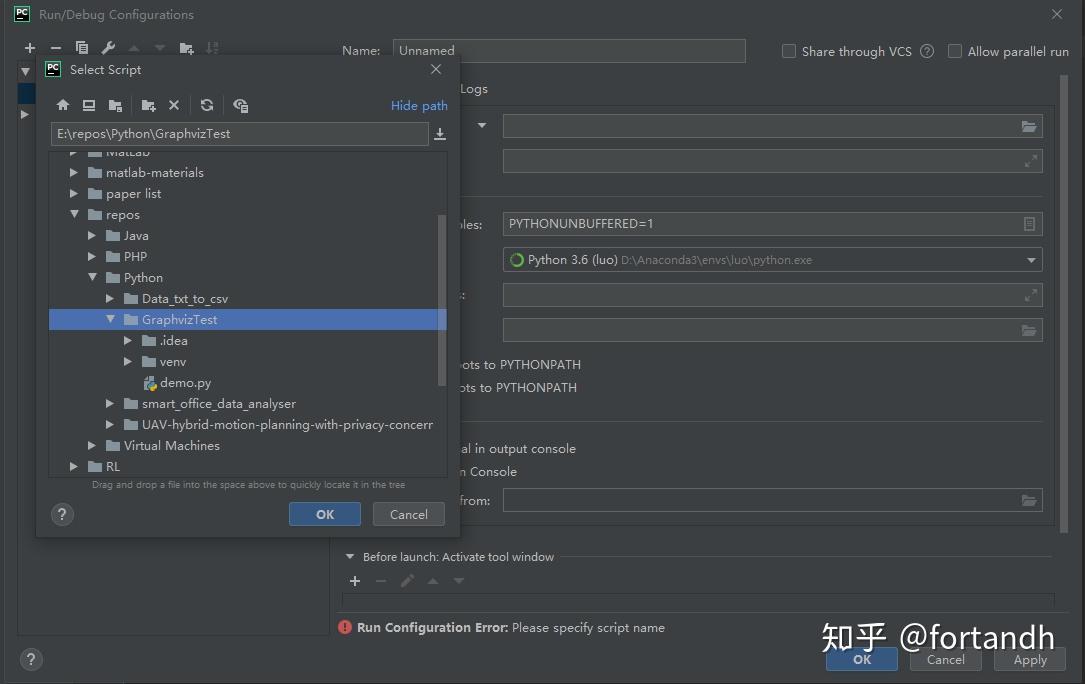Viewport: 1085px width, 684px height.
Task: Collapse the Before launch section
Action: point(350,557)
